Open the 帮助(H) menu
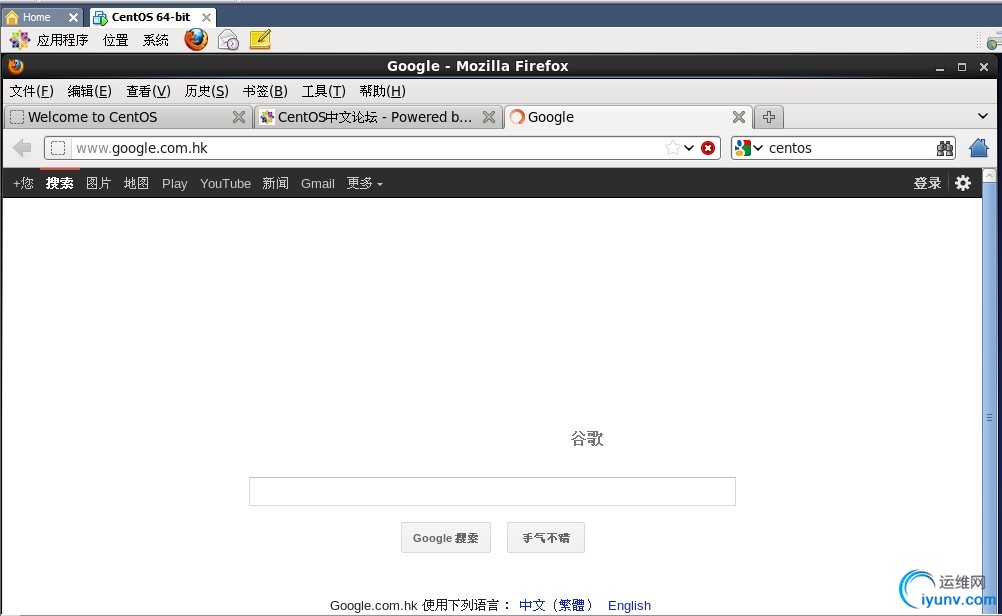This screenshot has height=616, width=1002. click(x=382, y=91)
